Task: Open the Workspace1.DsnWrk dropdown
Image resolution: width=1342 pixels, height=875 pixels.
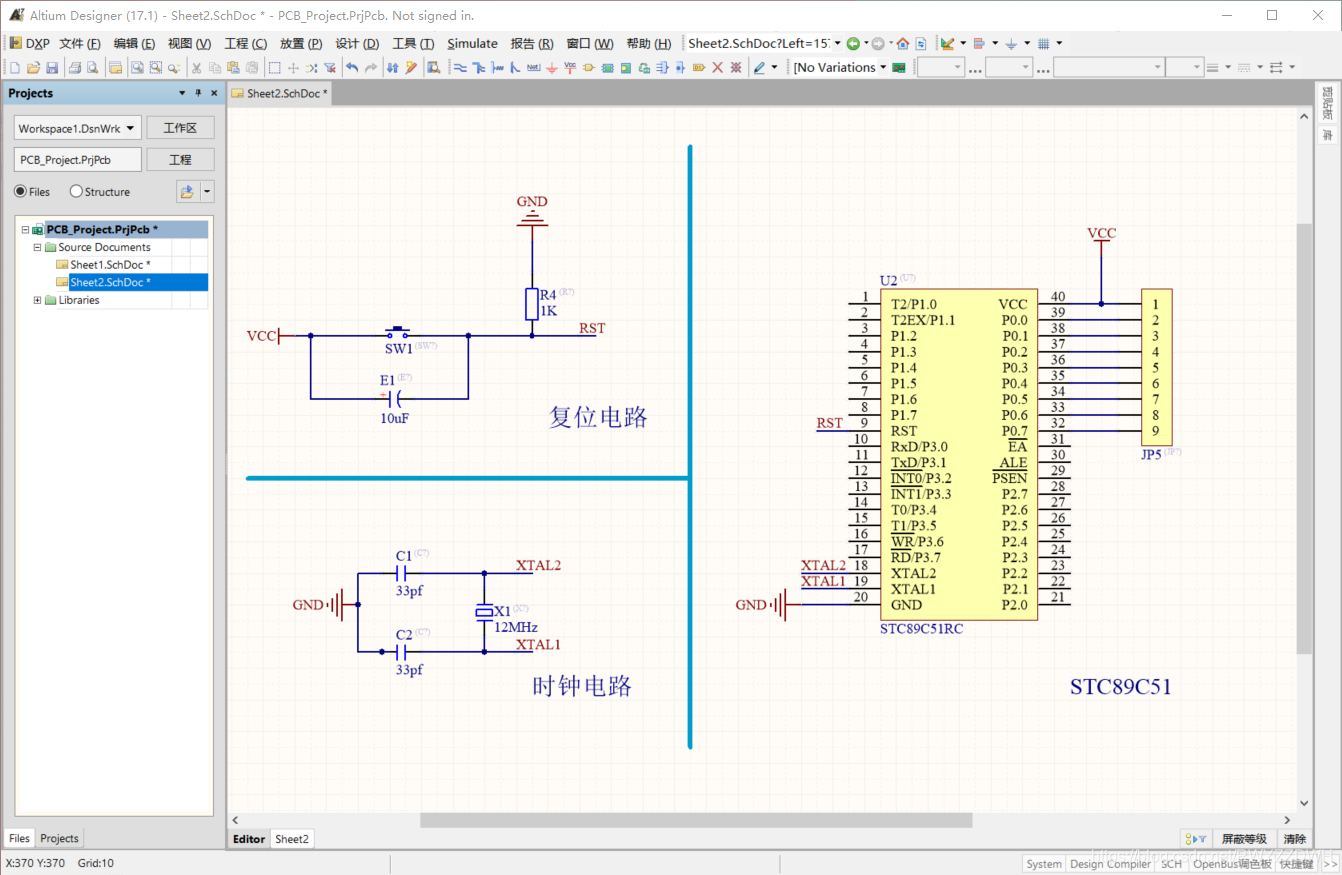Action: pyautogui.click(x=131, y=128)
